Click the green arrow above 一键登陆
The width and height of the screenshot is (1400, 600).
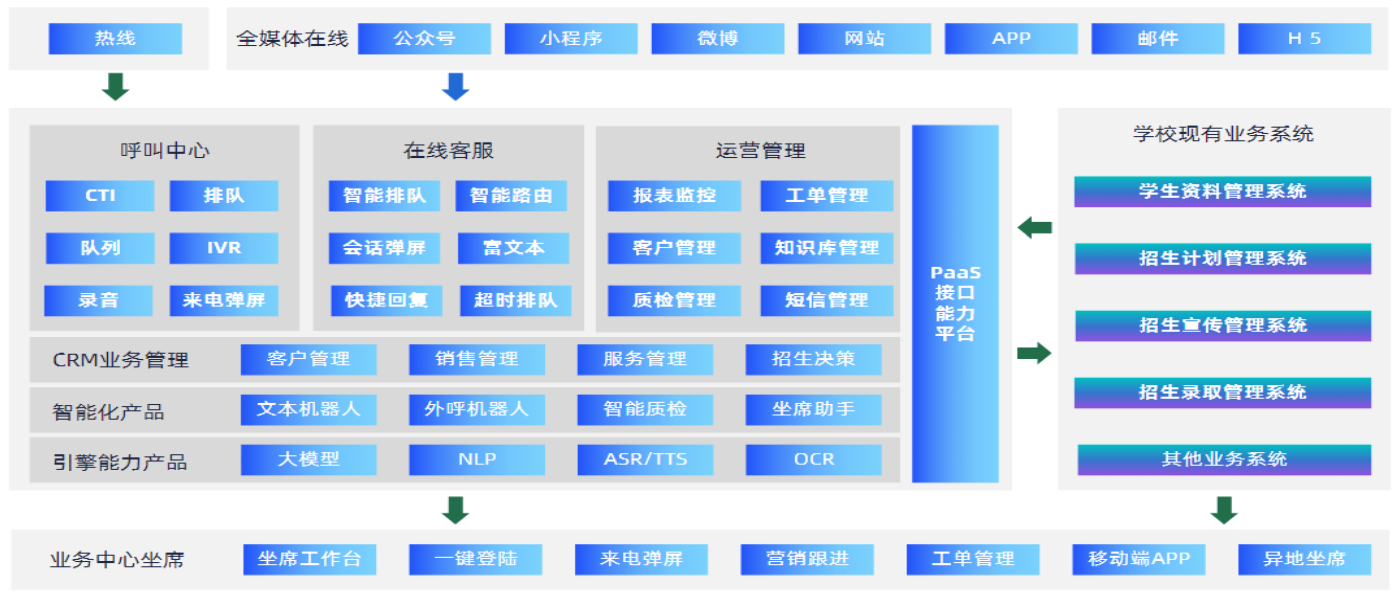tap(455, 510)
